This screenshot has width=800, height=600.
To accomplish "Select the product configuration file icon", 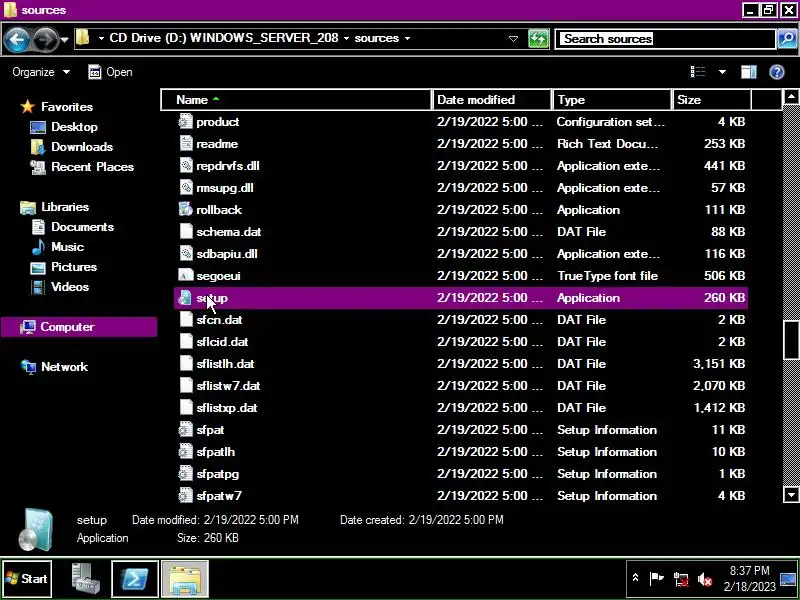I will point(186,121).
